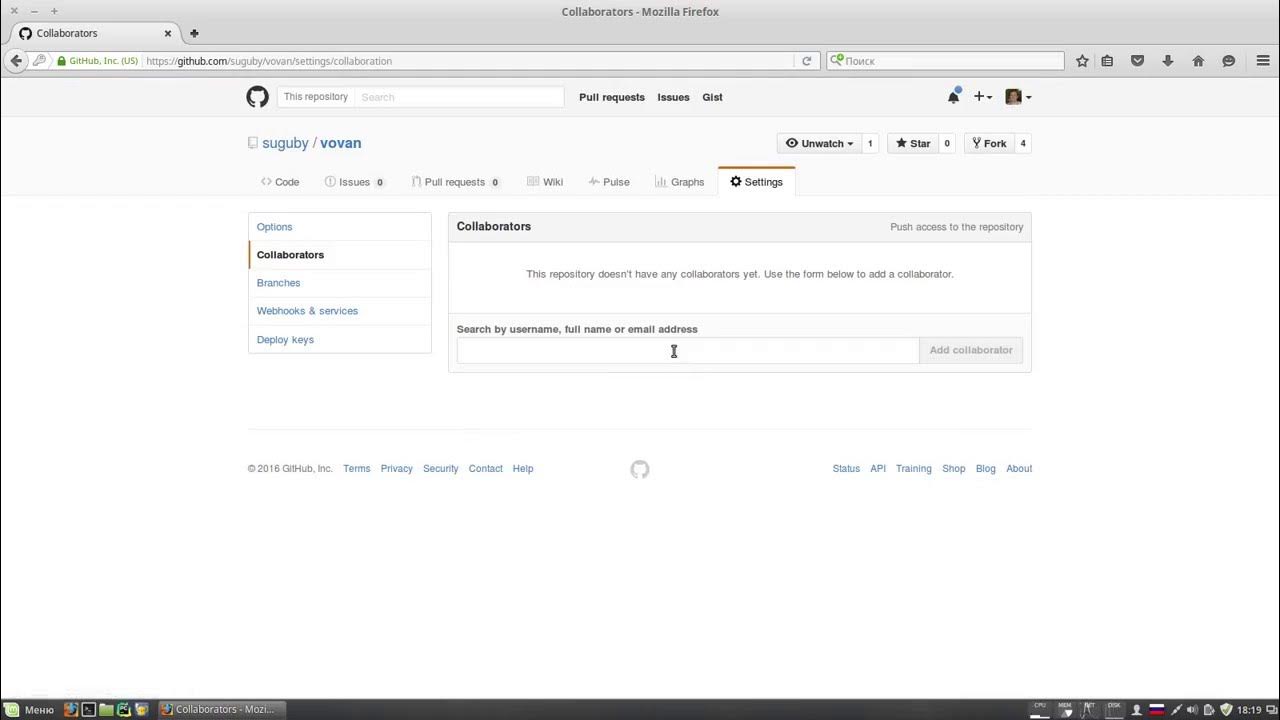Click the GitHub Octocat logo in header
Viewport: 1280px width, 720px height.
tap(257, 97)
